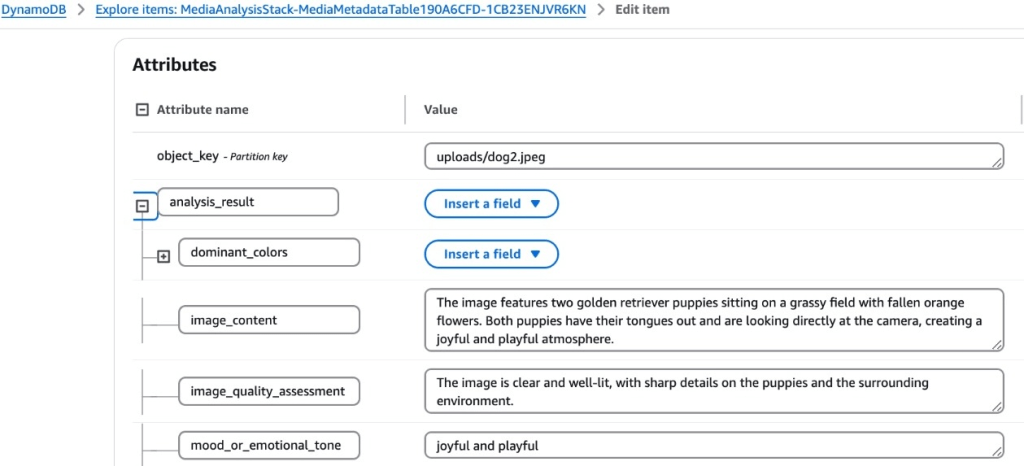Open Insert a field dropdown for dominant_colors
The height and width of the screenshot is (466, 1024).
491,254
